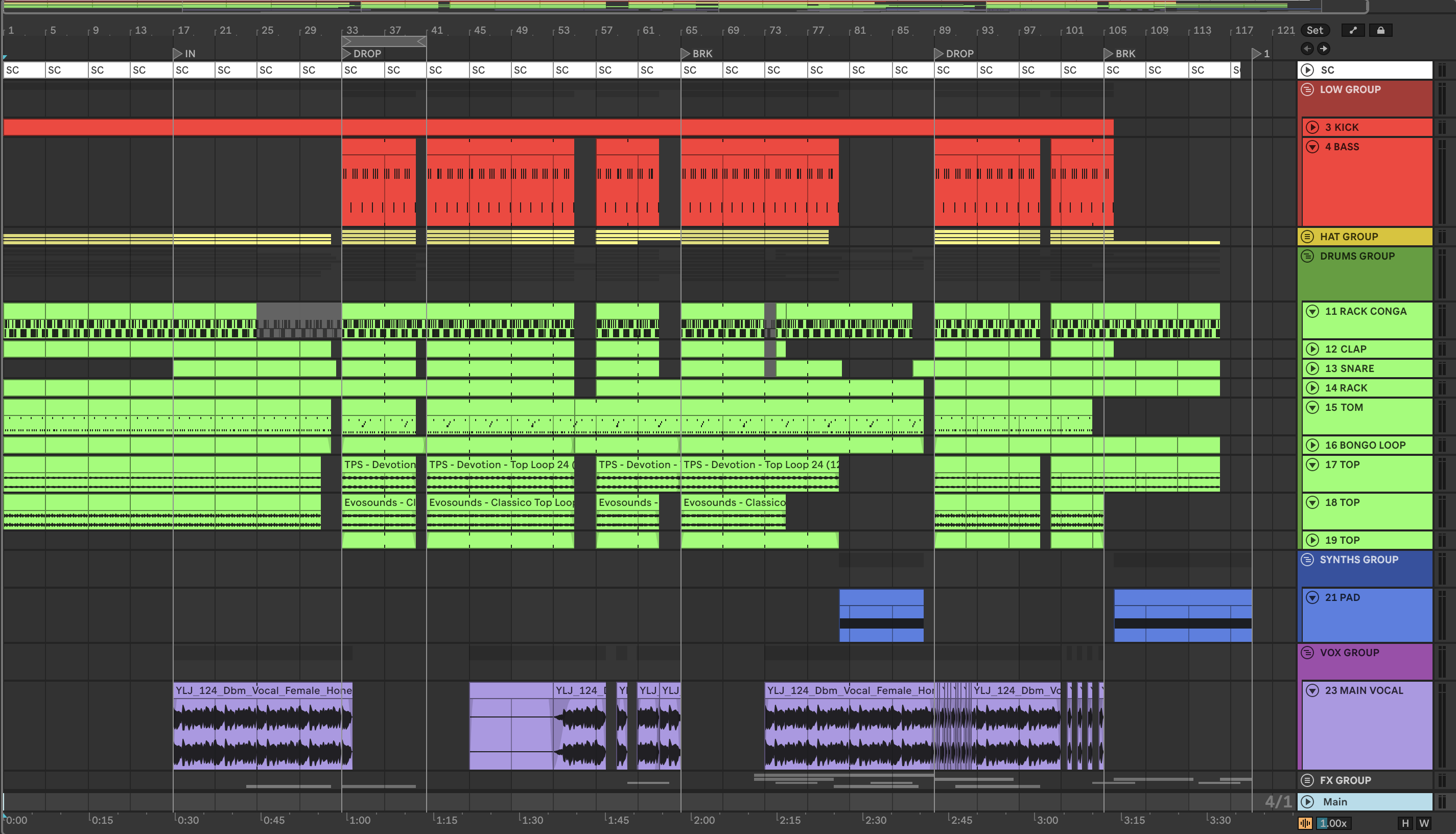This screenshot has width=1456, height=834.
Task: Click the SC track unfold icon
Action: coord(1308,70)
